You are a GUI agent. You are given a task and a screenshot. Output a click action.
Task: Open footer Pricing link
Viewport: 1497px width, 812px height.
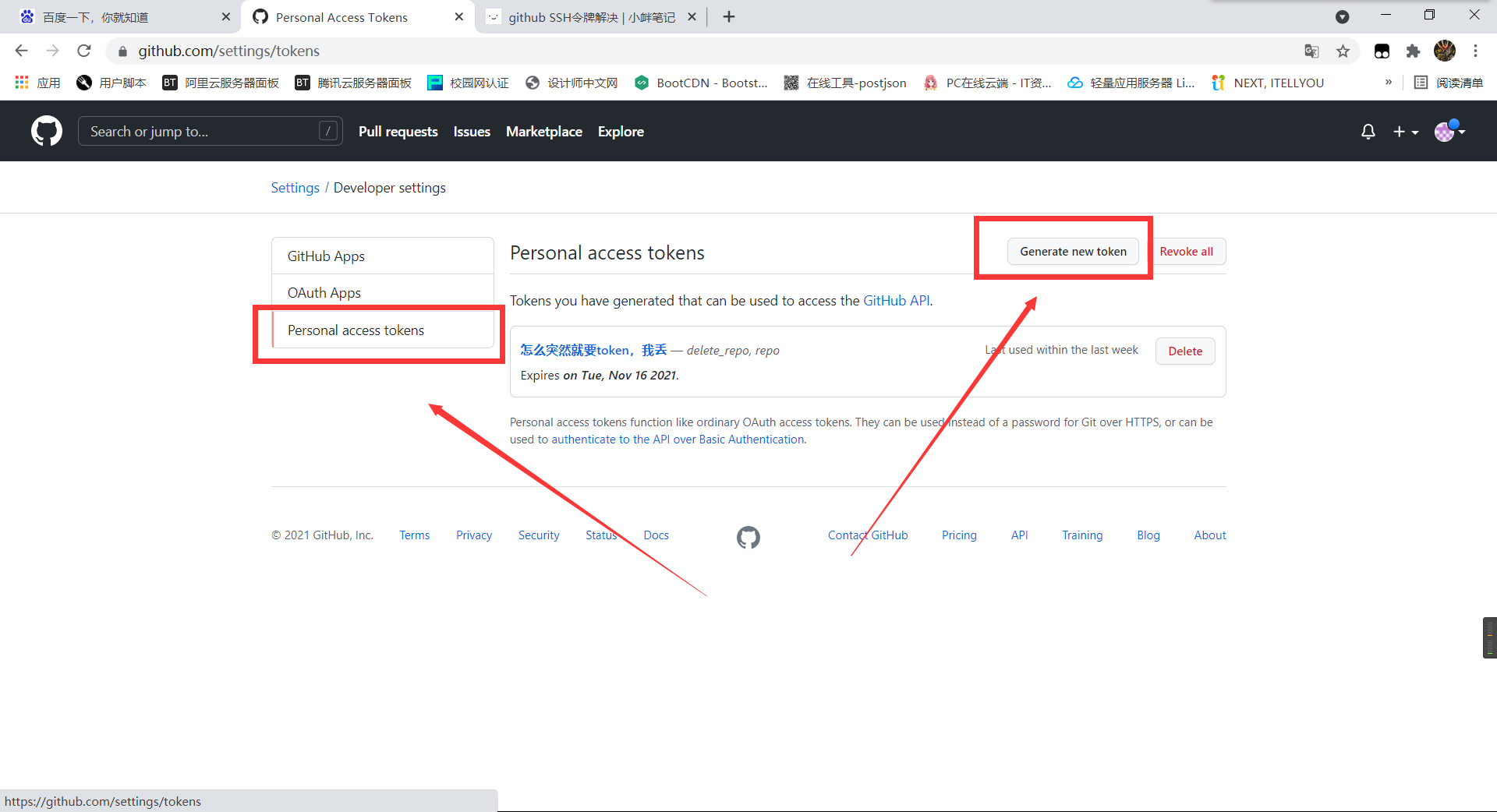[x=959, y=535]
